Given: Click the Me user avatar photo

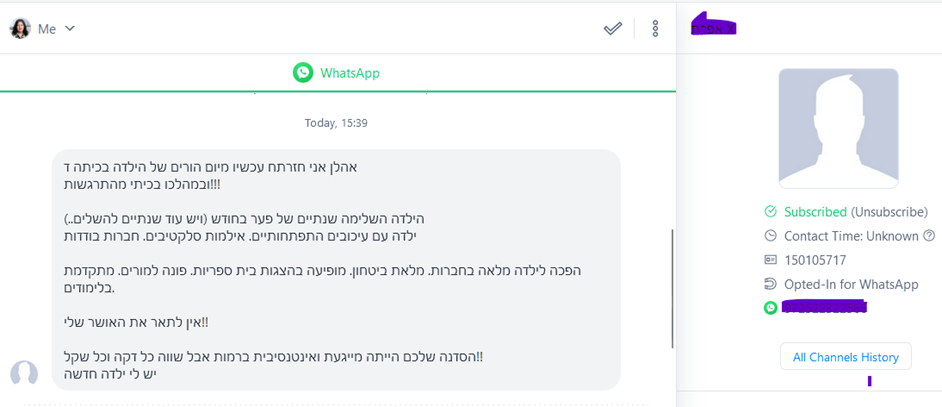Looking at the screenshot, I should point(20,29).
